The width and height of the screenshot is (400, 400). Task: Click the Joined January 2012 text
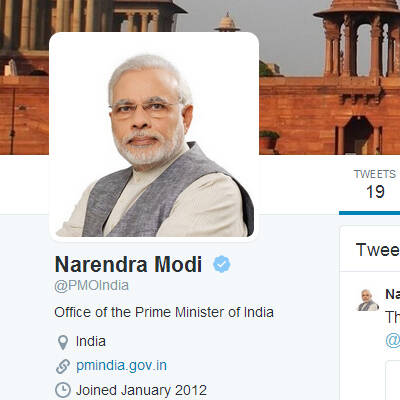tap(141, 390)
